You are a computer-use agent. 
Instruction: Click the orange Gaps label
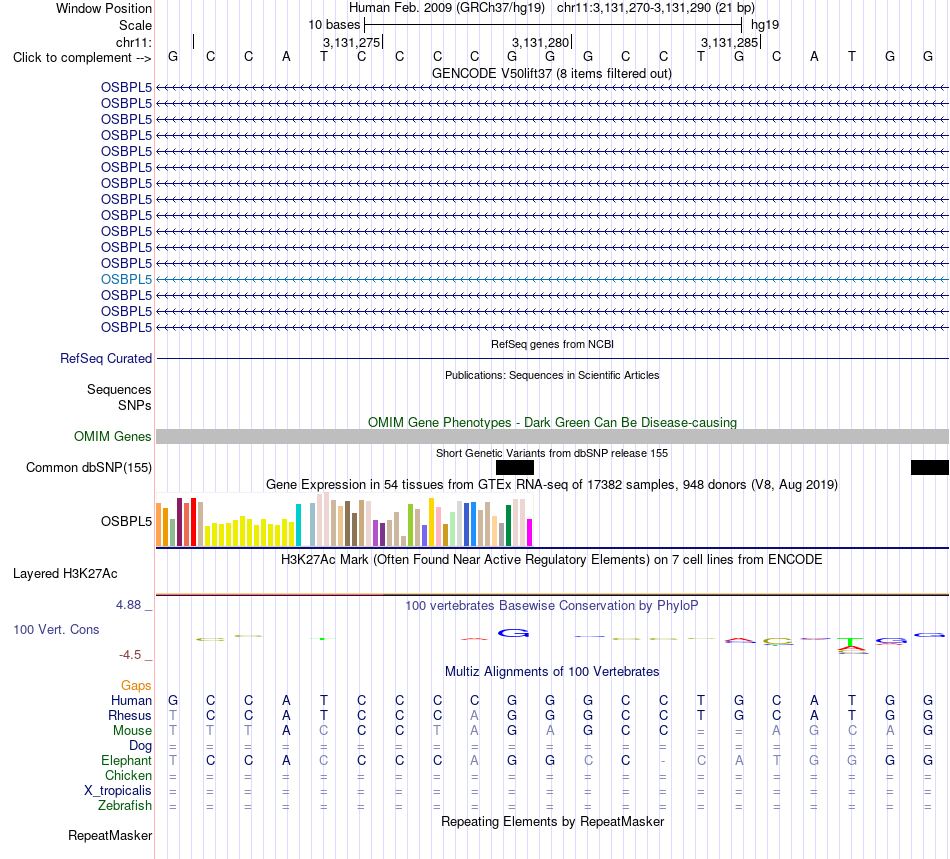(136, 685)
